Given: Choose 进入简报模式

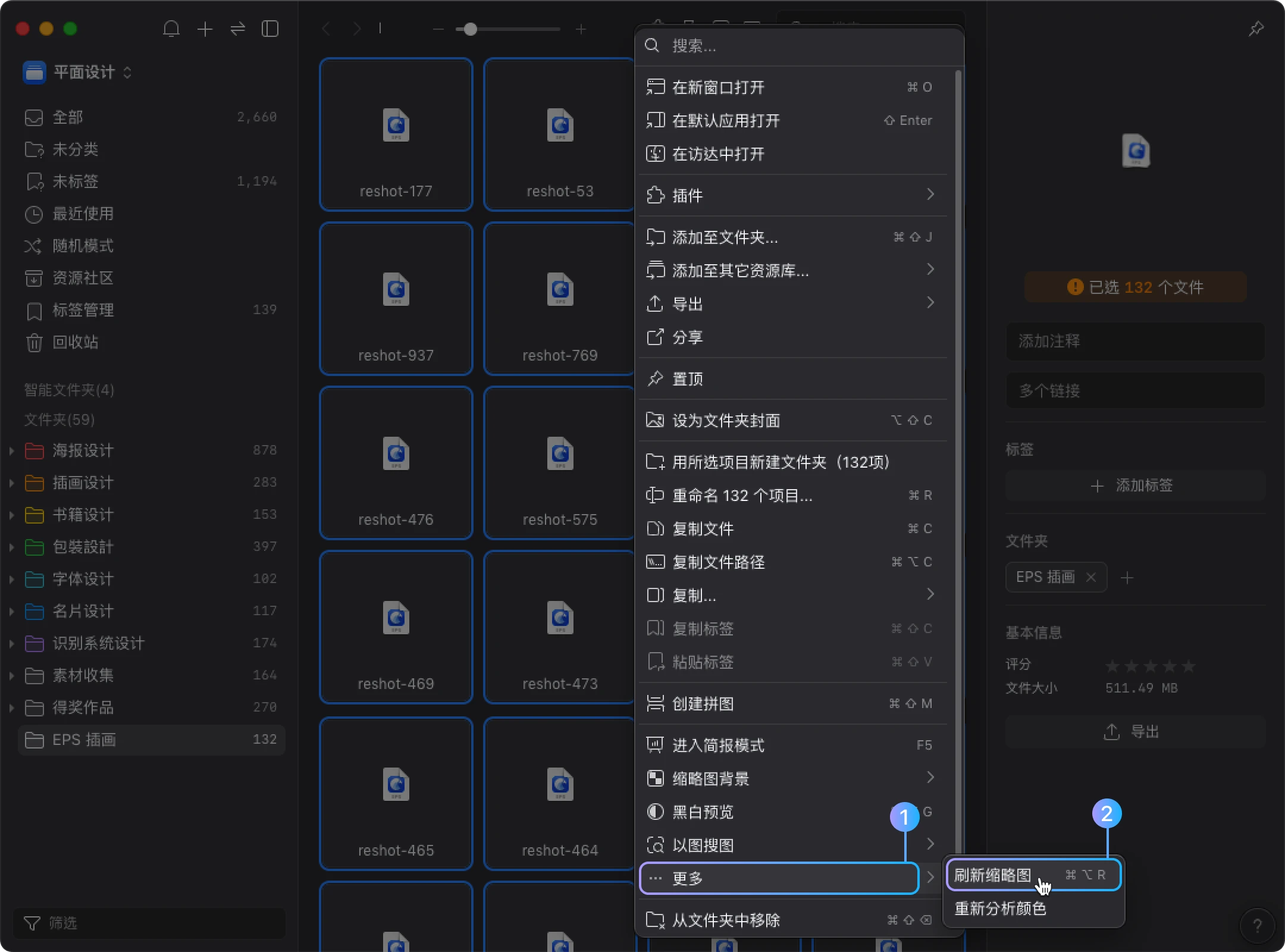Looking at the screenshot, I should click(x=793, y=746).
